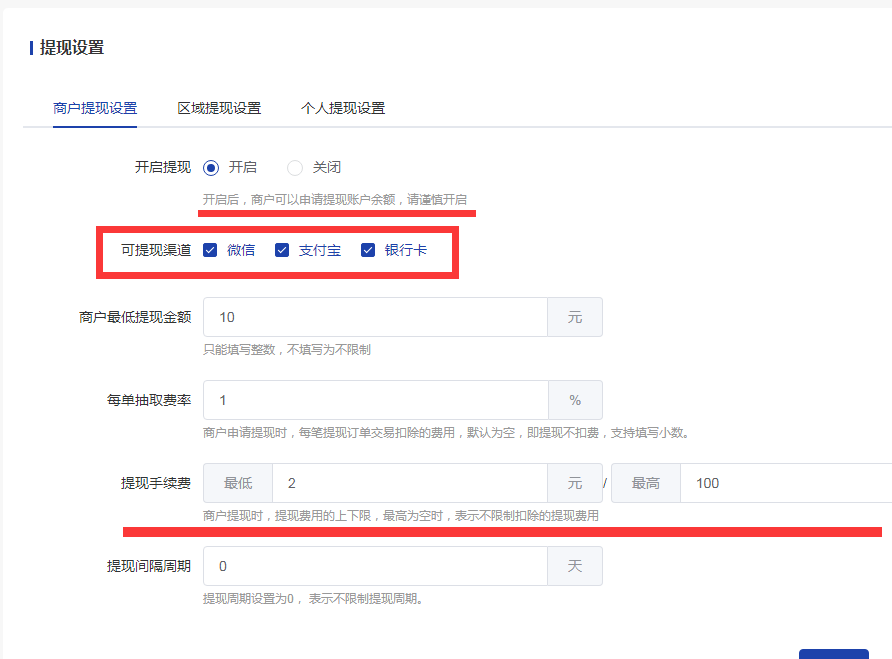Click the 每单抽取费率 input field
The width and height of the screenshot is (892, 659).
pyautogui.click(x=376, y=400)
